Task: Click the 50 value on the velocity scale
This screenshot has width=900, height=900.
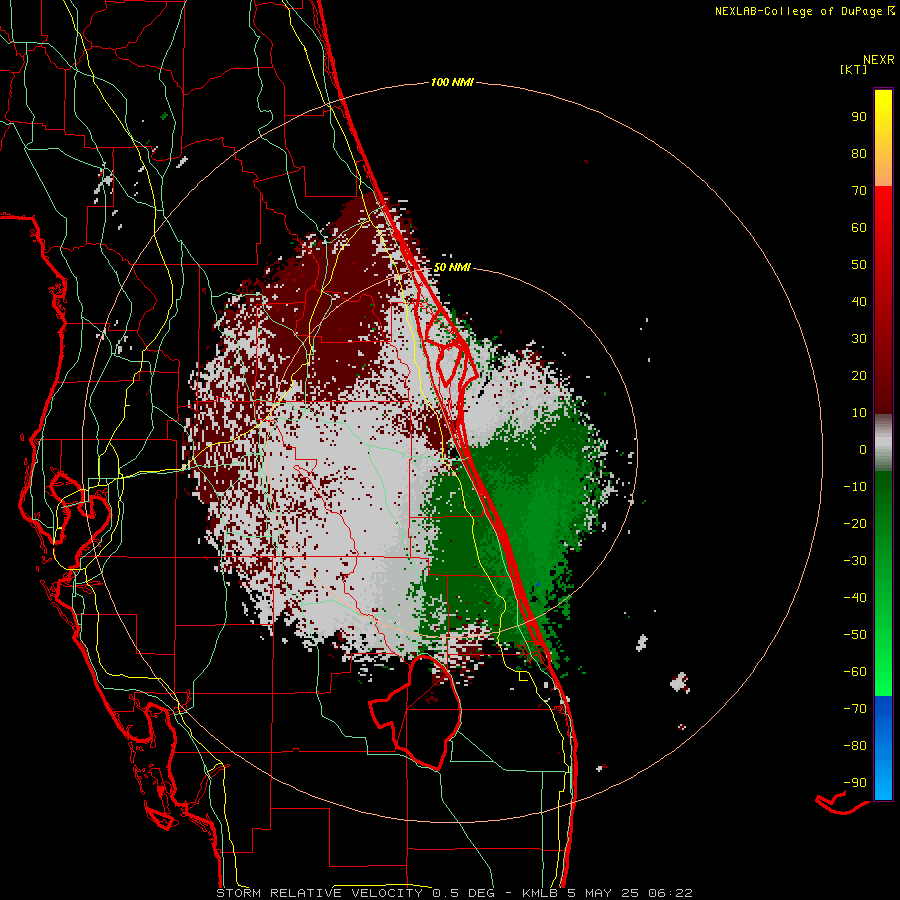Action: (x=859, y=265)
